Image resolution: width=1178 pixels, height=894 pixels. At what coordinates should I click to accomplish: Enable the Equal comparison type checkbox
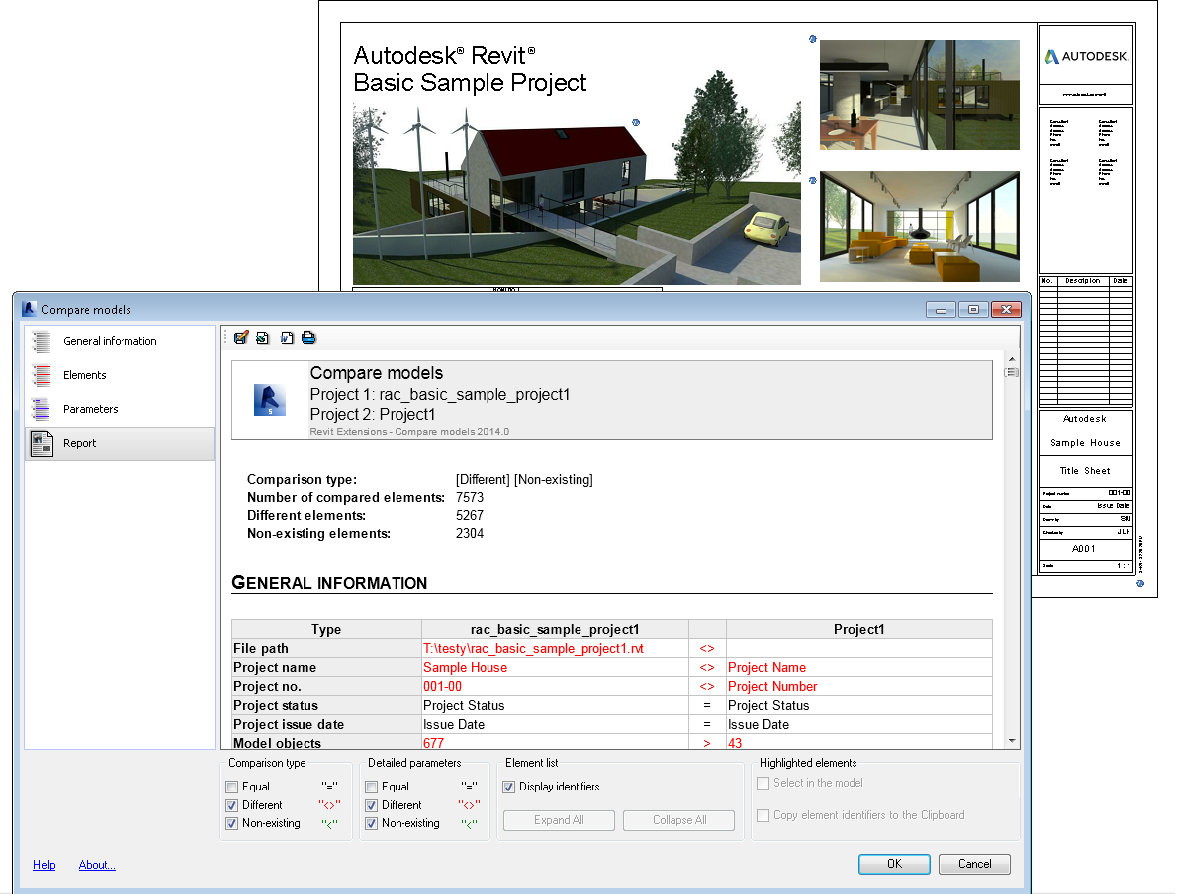click(233, 786)
